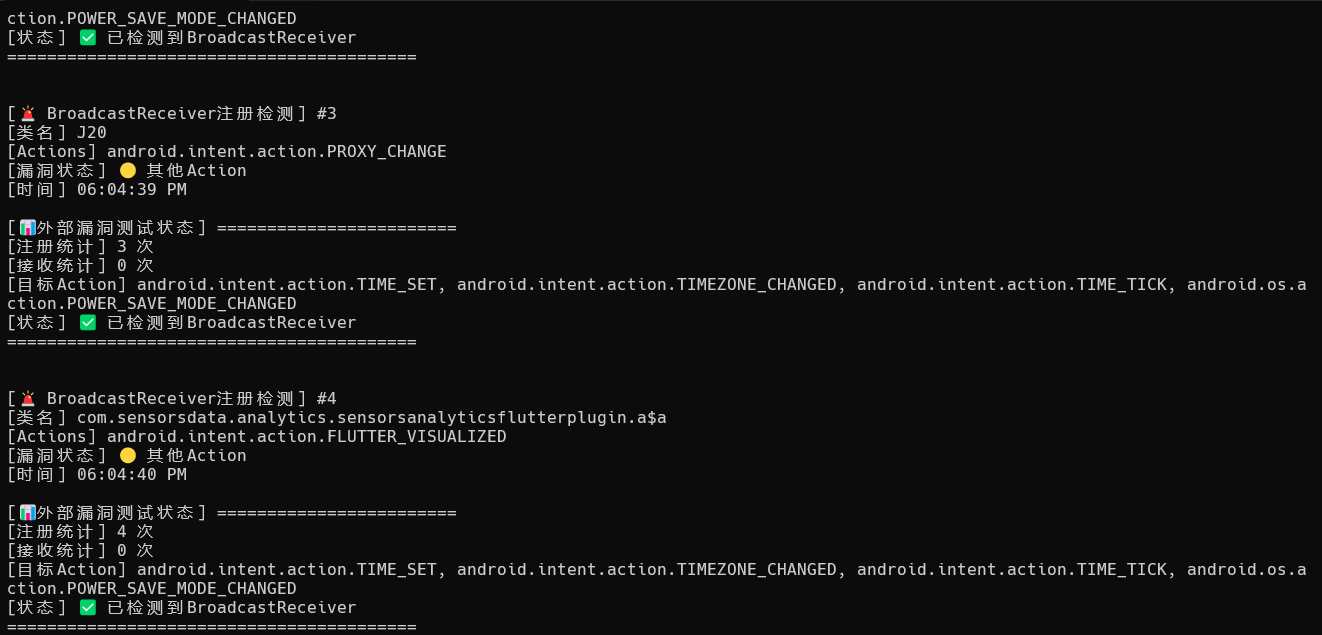Click the android.intent.action.PROXY_CHANGE text
1322x635 pixels.
pos(276,151)
